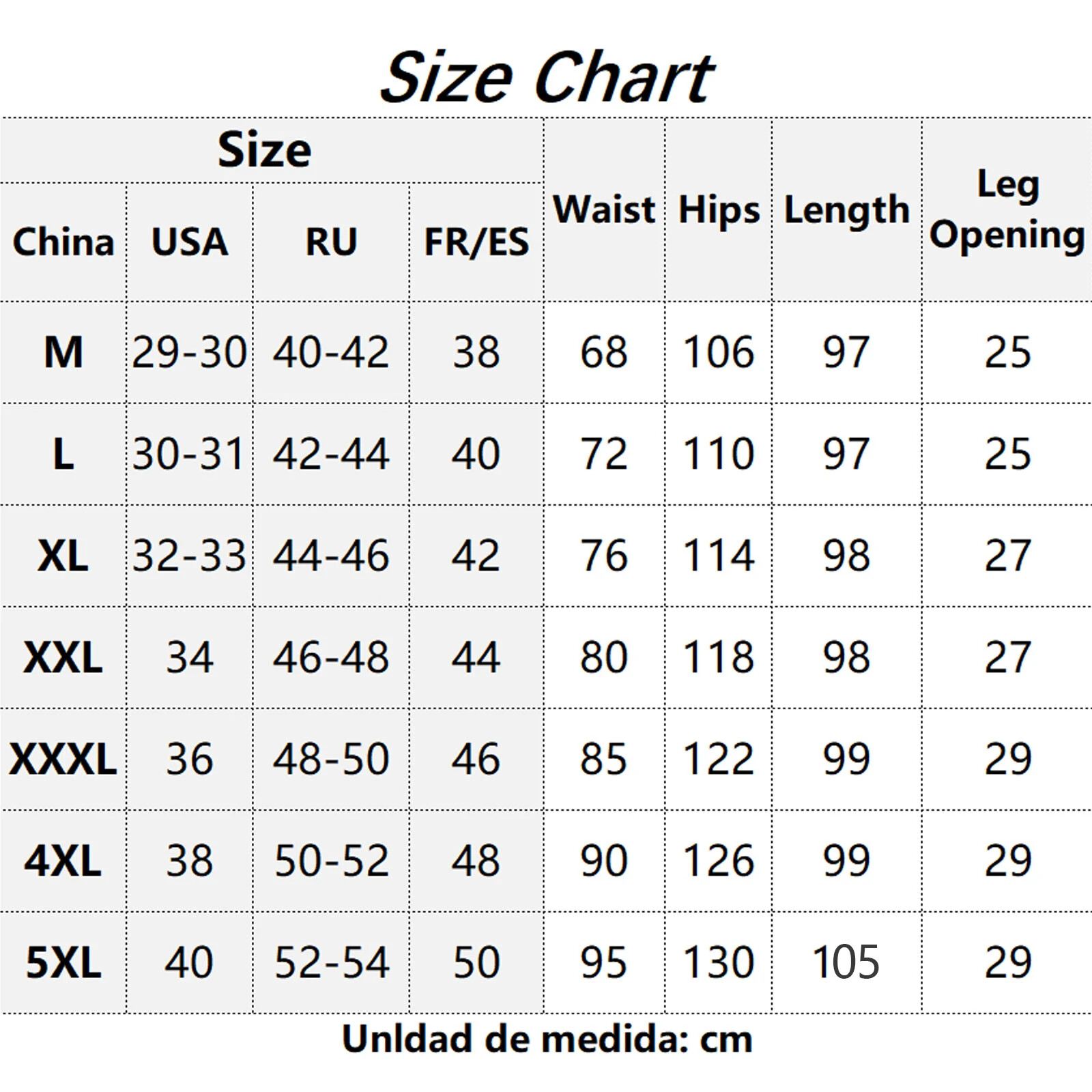Select the Length column header
The height and width of the screenshot is (1092, 1092).
846,209
